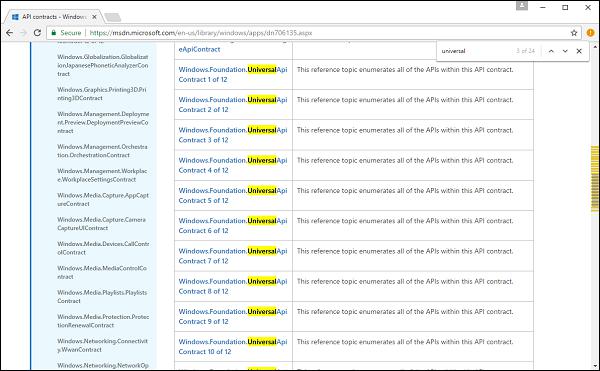Open CameraCaptureUIContract in the sidebar
This screenshot has height=371, width=600.
coord(101,224)
